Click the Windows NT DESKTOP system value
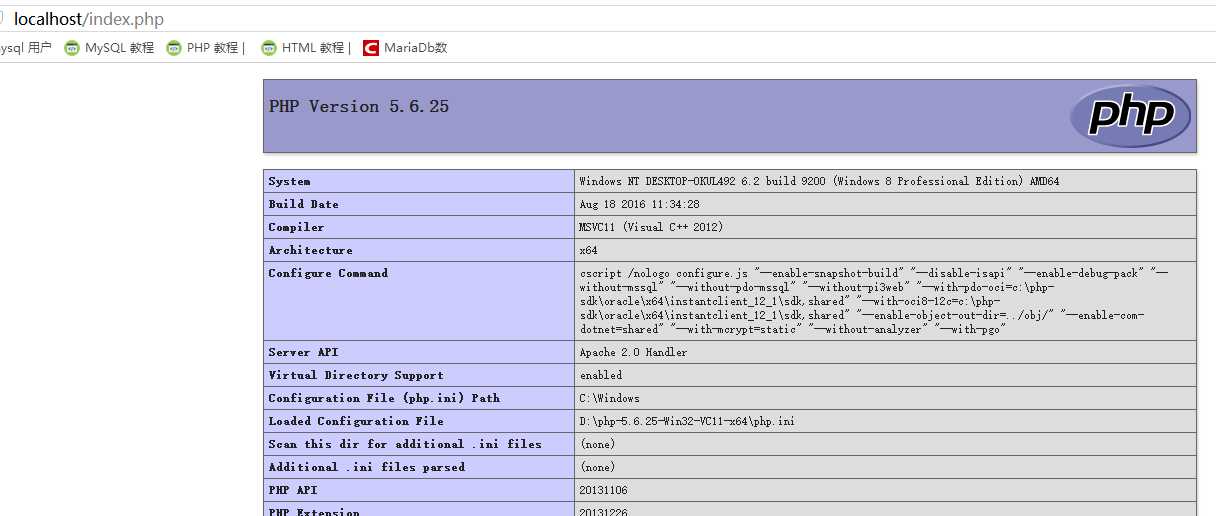 tap(819, 182)
